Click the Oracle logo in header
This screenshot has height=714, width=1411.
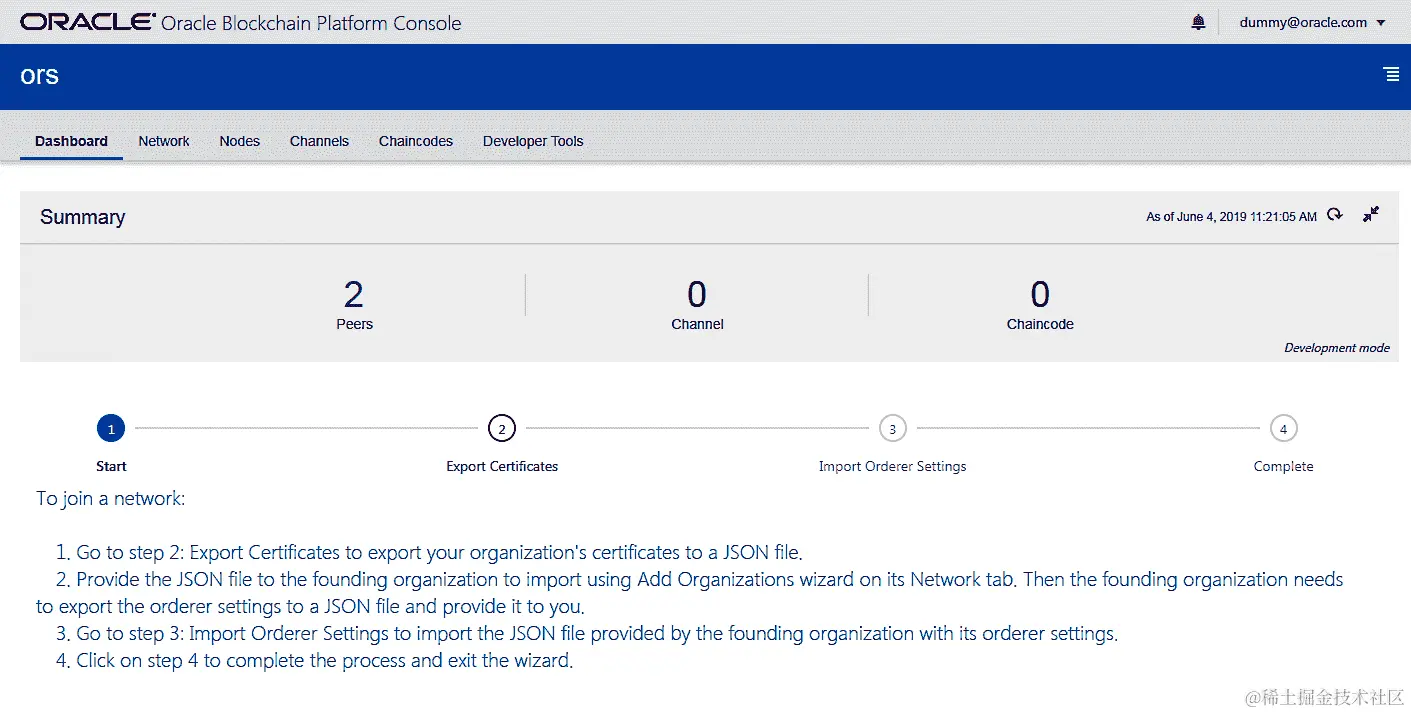(x=88, y=22)
